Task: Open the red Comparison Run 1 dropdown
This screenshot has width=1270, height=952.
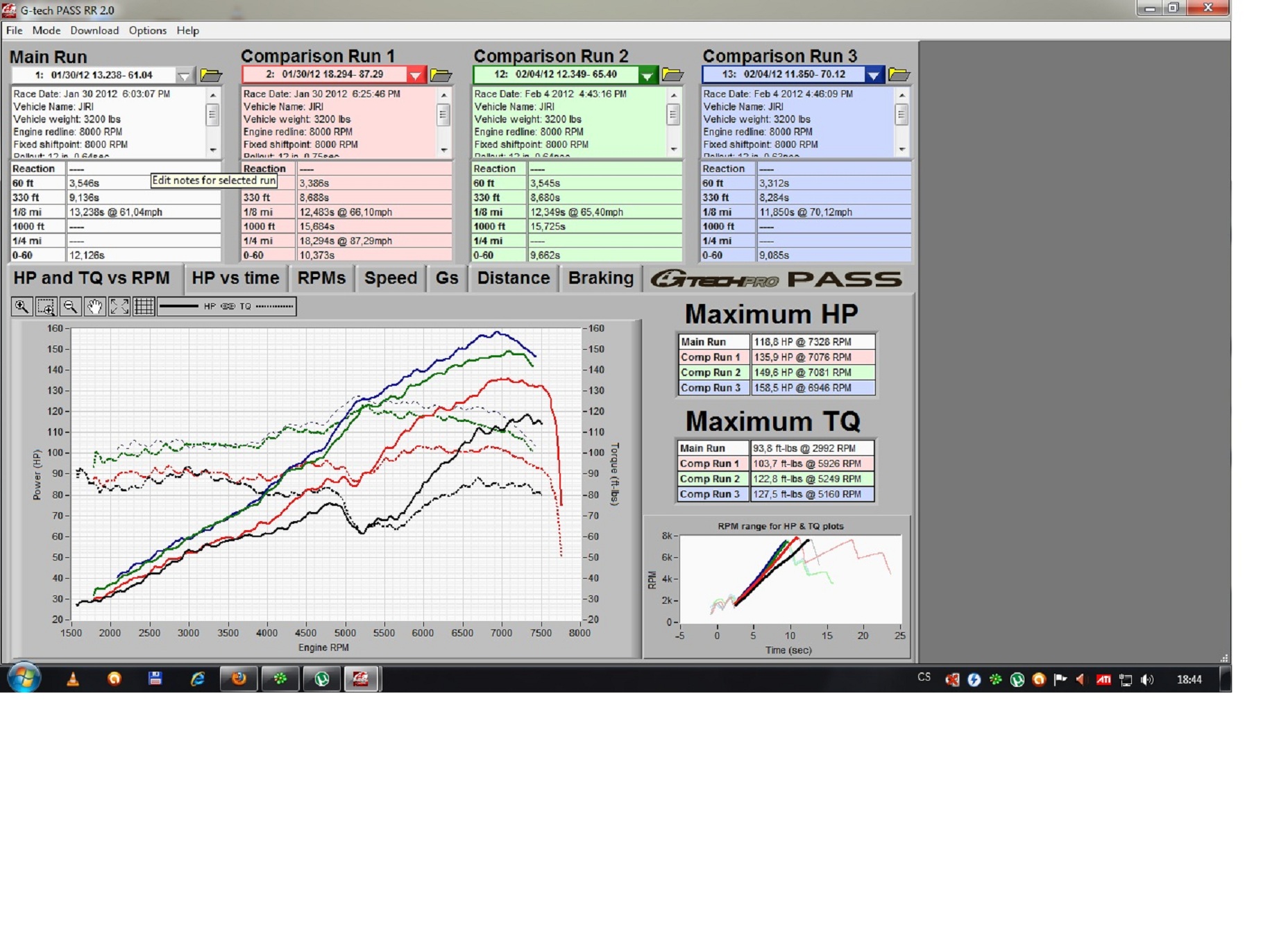Action: 415,75
